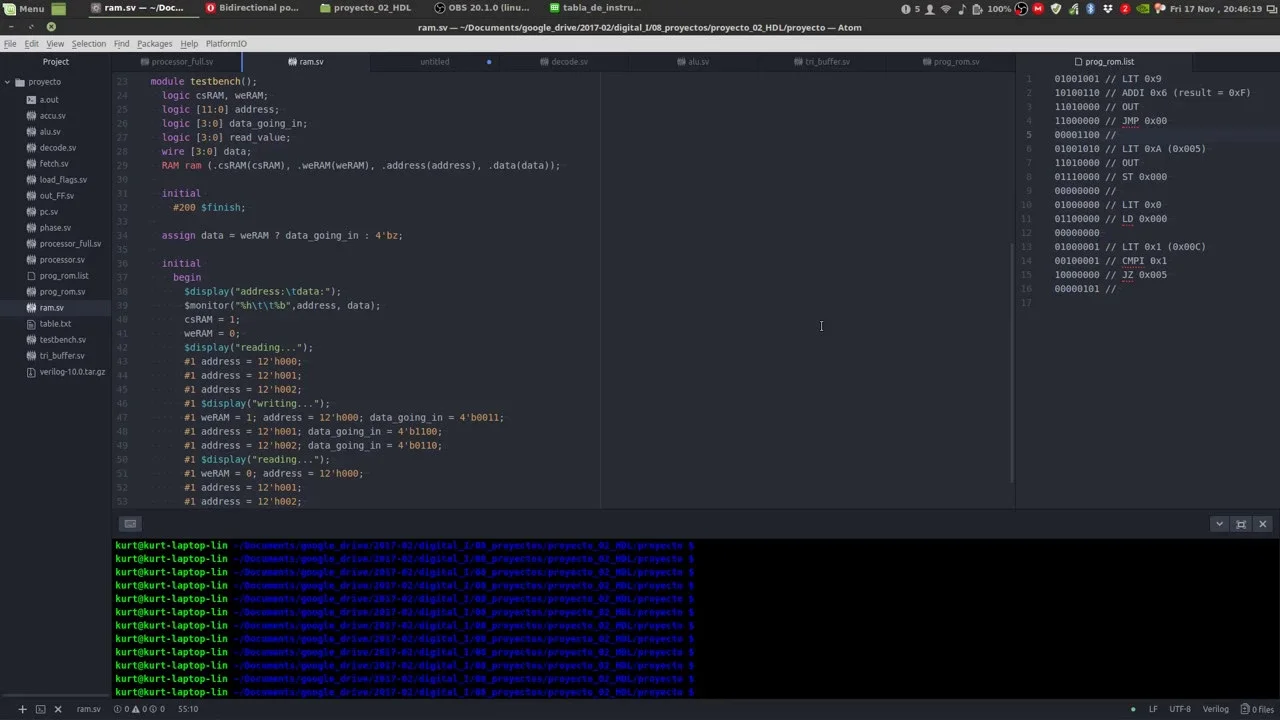1280x720 pixels.
Task: Open a new terminal with plus icon
Action: point(22,709)
